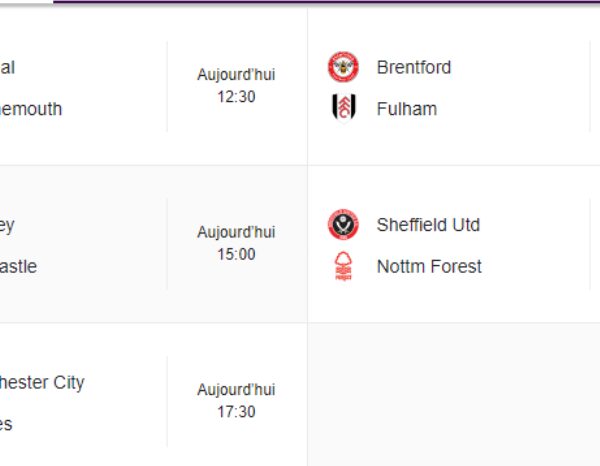
Task: Click the 12:30 time text
Action: point(236,97)
